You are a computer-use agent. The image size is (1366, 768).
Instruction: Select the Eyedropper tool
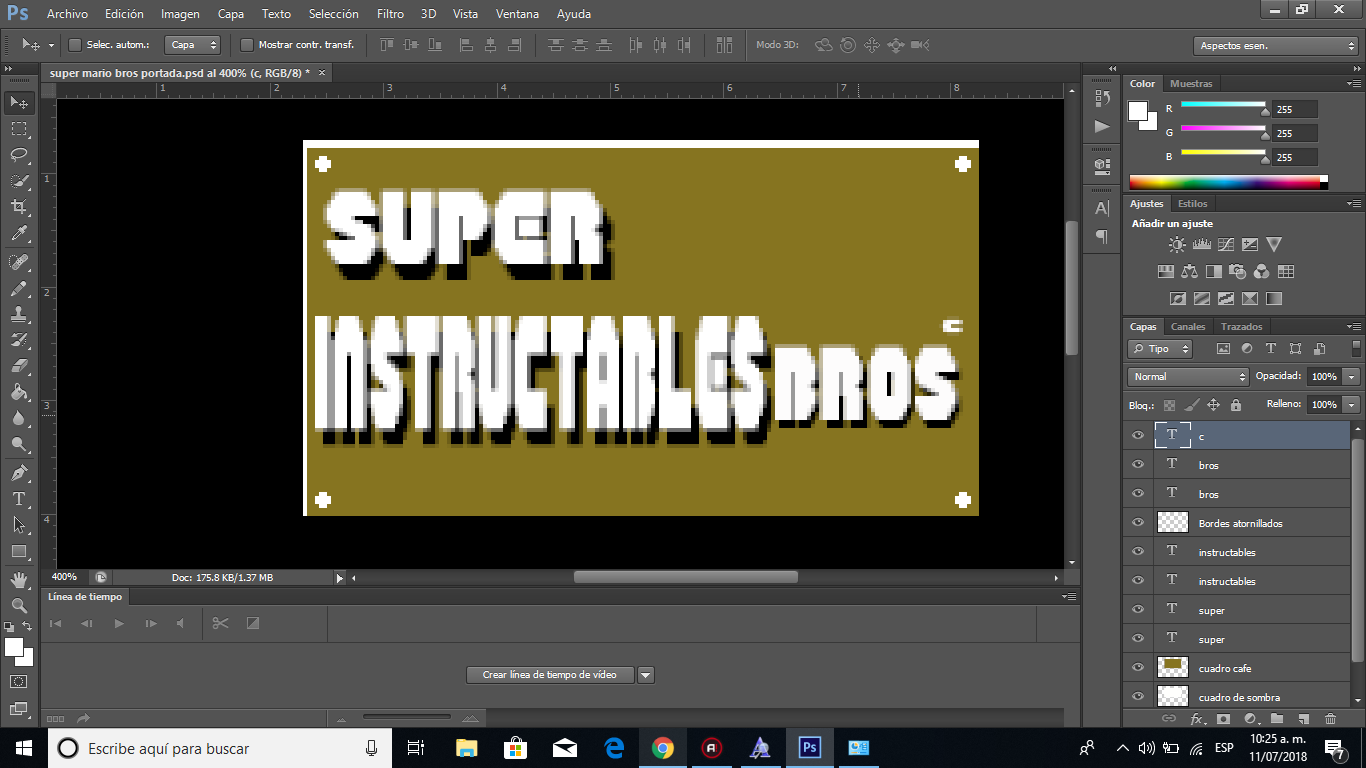tap(18, 234)
